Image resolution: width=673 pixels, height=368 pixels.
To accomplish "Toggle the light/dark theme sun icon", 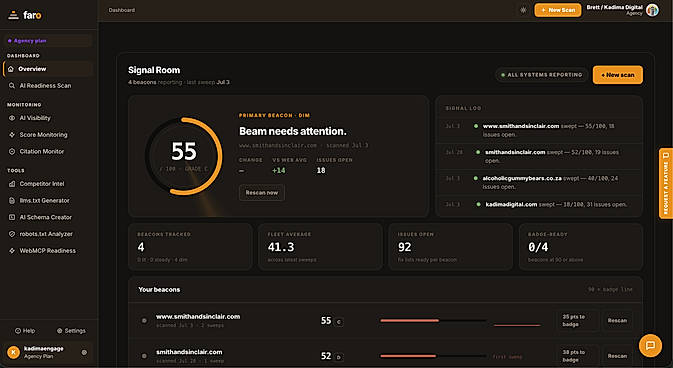I will tap(523, 10).
